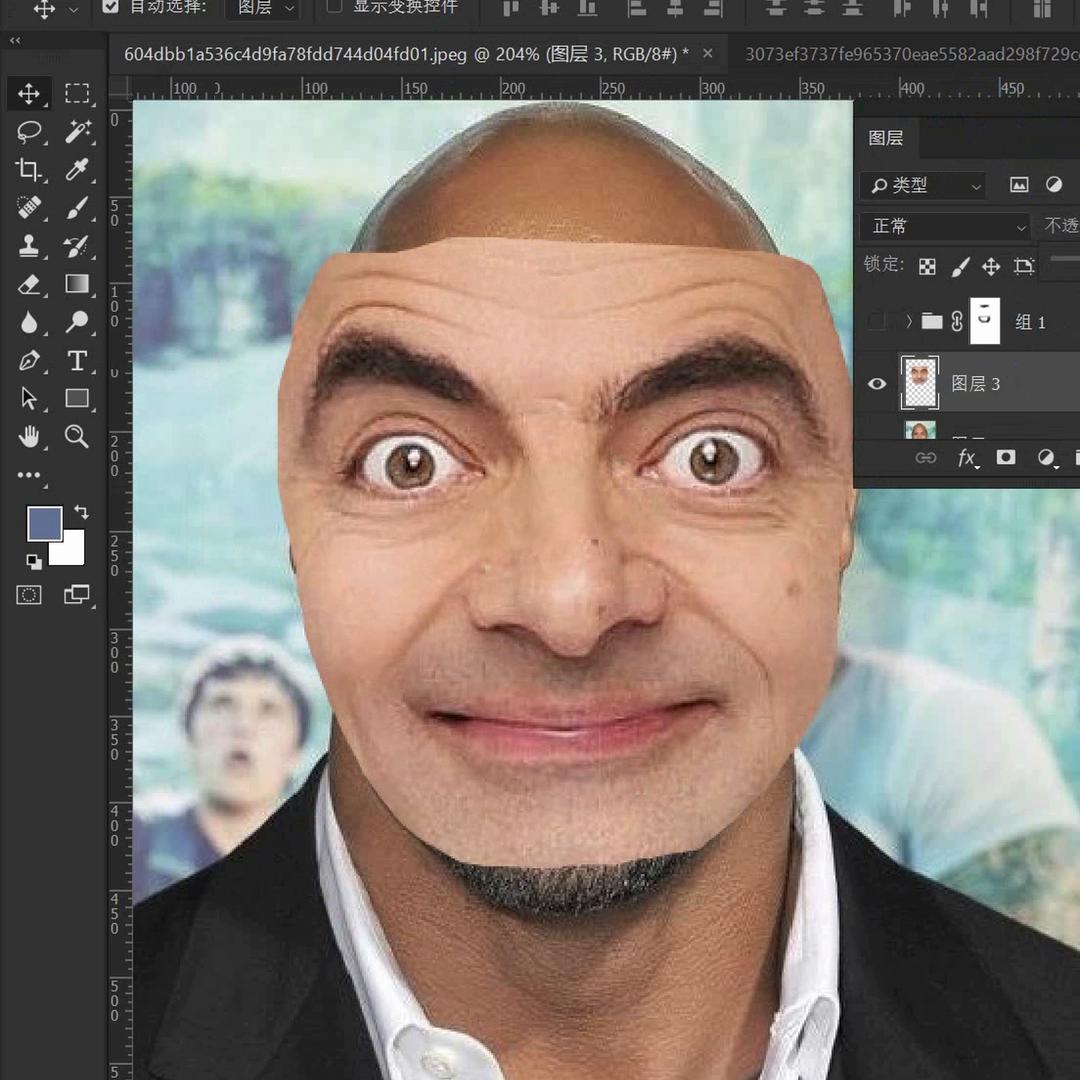Click the 图层 3 layer thumbnail

point(920,383)
